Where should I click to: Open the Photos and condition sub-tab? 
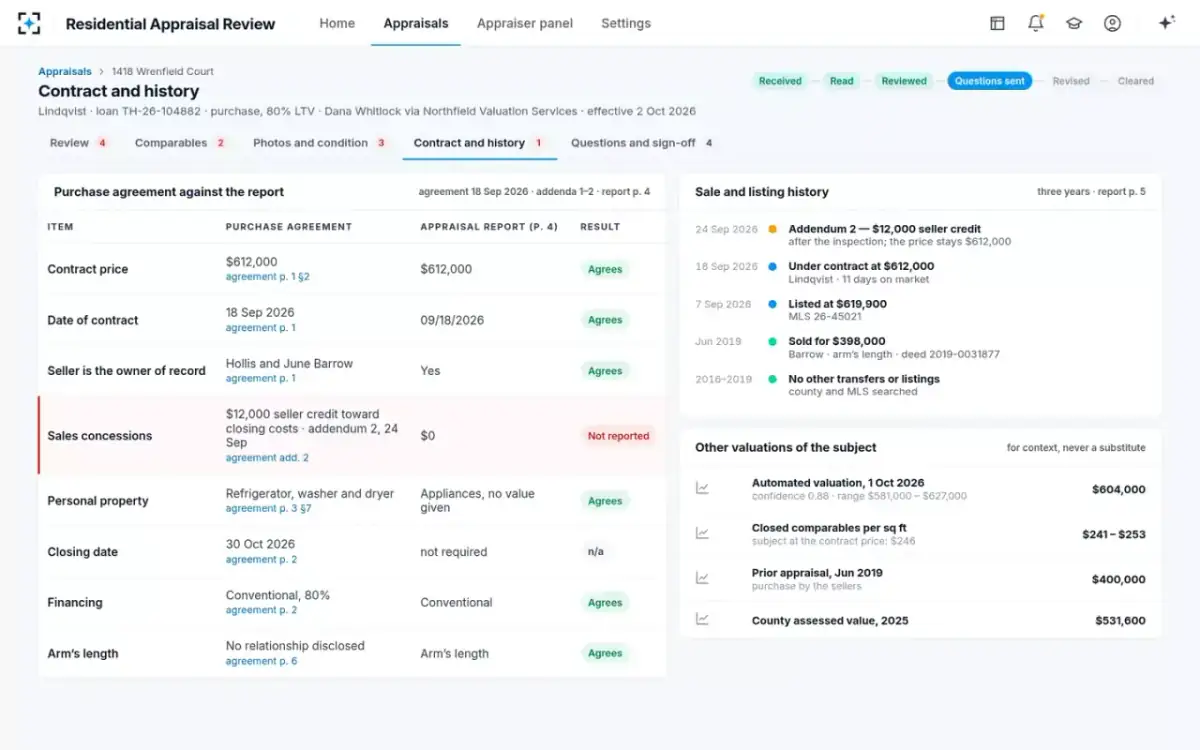(x=320, y=143)
